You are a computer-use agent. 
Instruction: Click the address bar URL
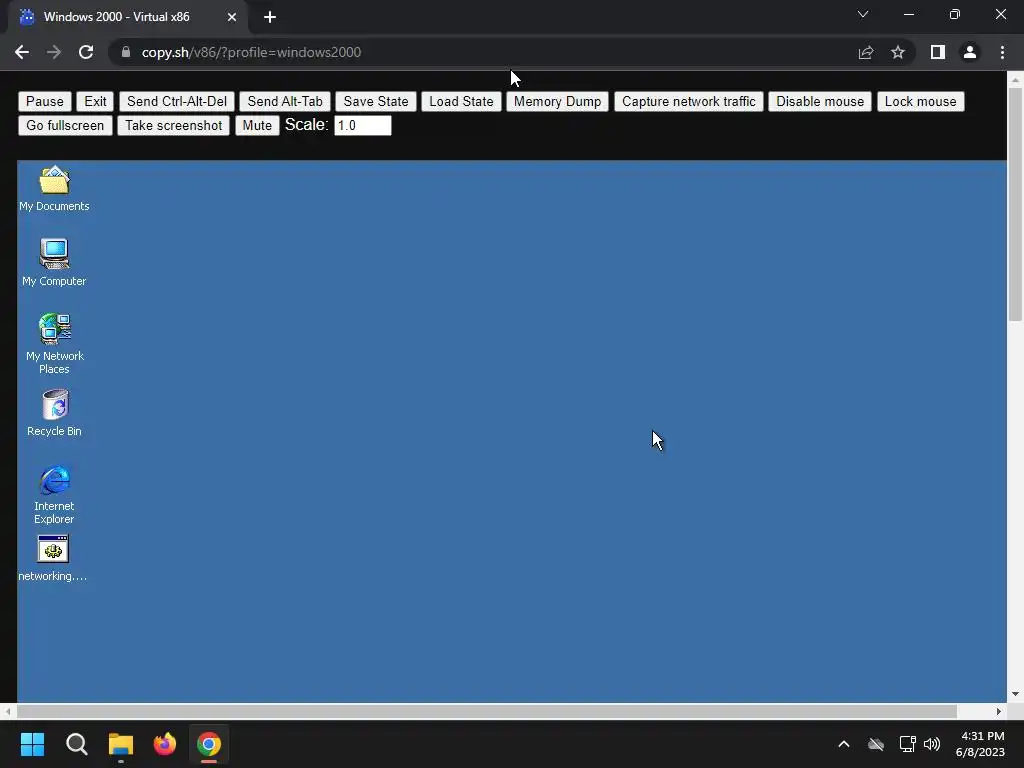click(x=251, y=52)
